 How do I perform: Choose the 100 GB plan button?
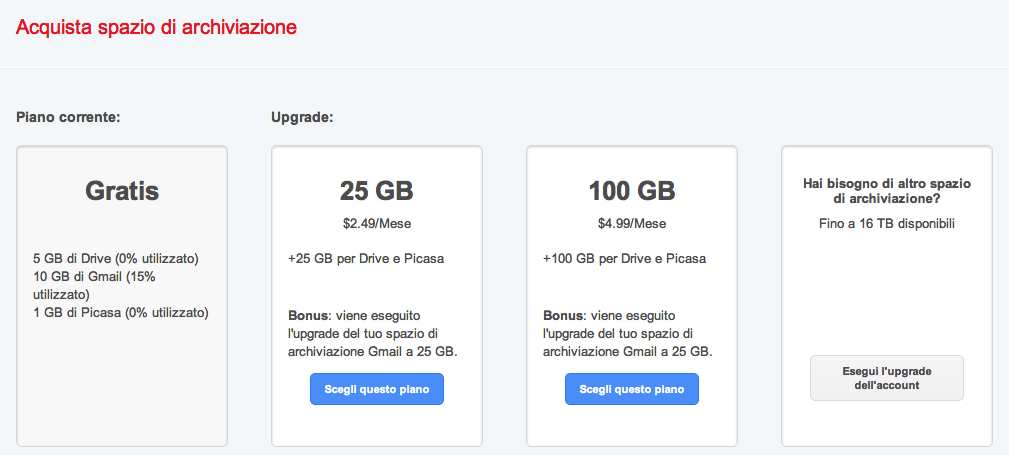pos(631,390)
